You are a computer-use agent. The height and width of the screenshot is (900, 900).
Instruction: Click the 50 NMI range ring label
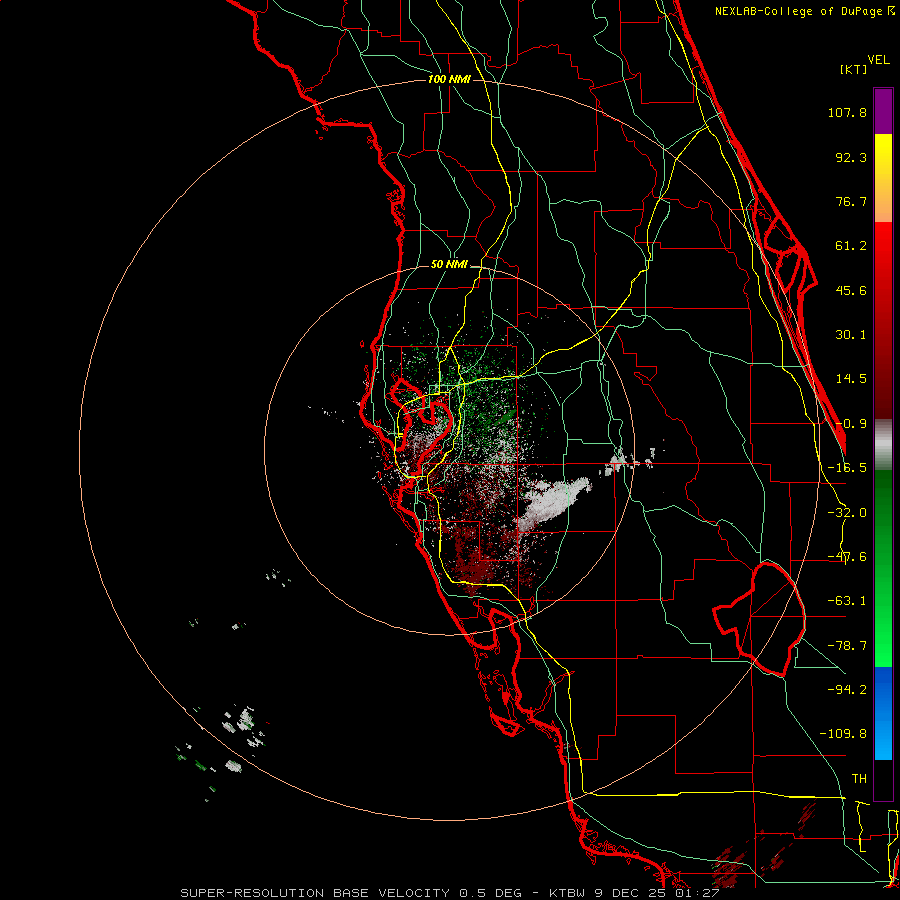(x=449, y=265)
